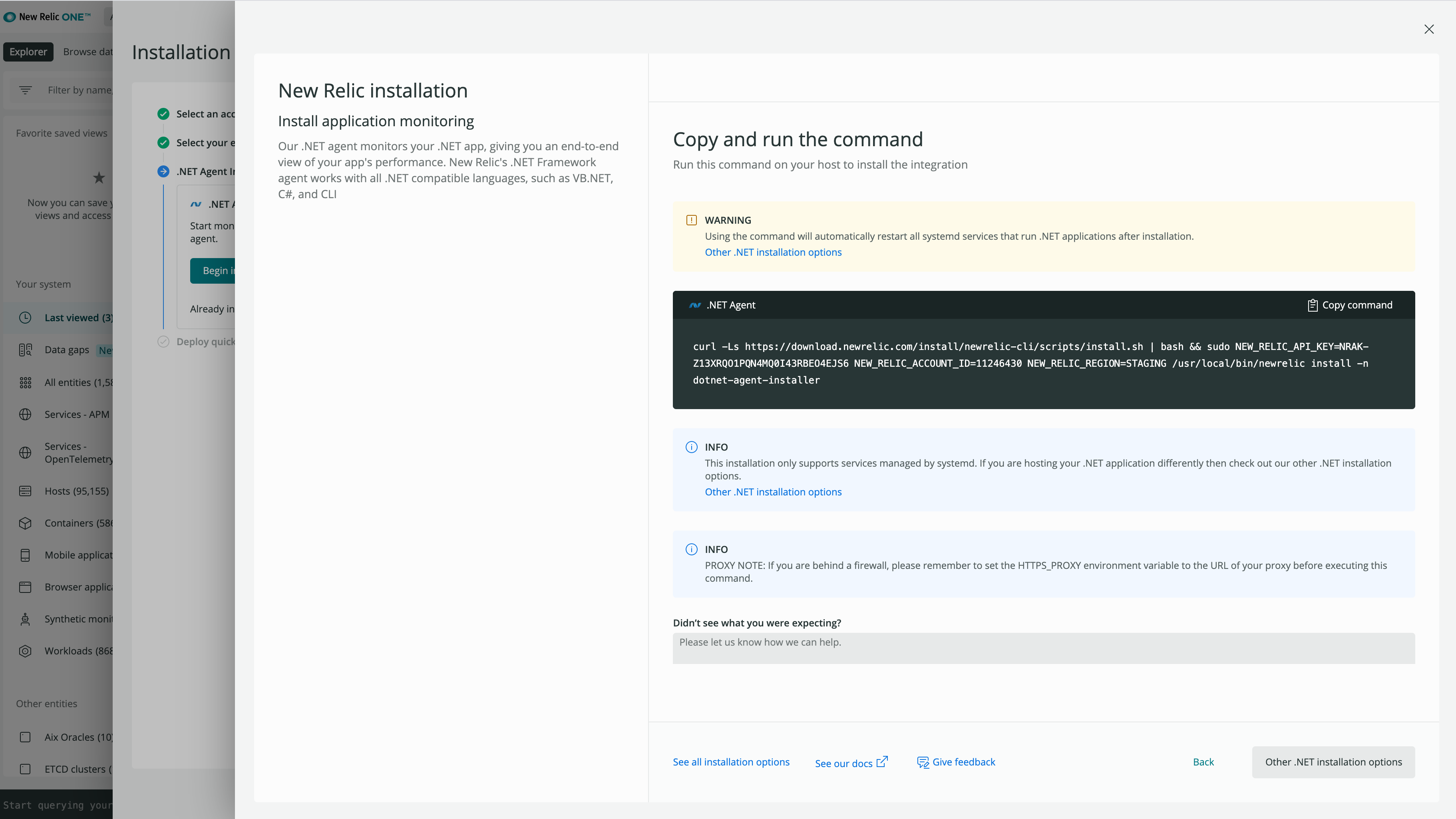Click the Hosts server icon

(26, 491)
